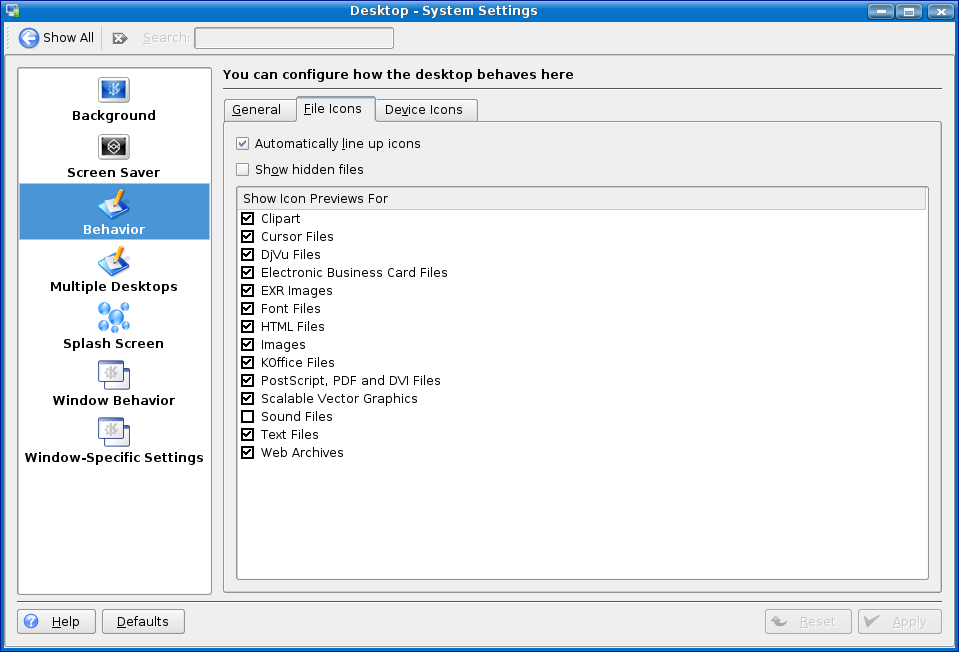Click into the Search input field
959x652 pixels.
click(x=294, y=38)
